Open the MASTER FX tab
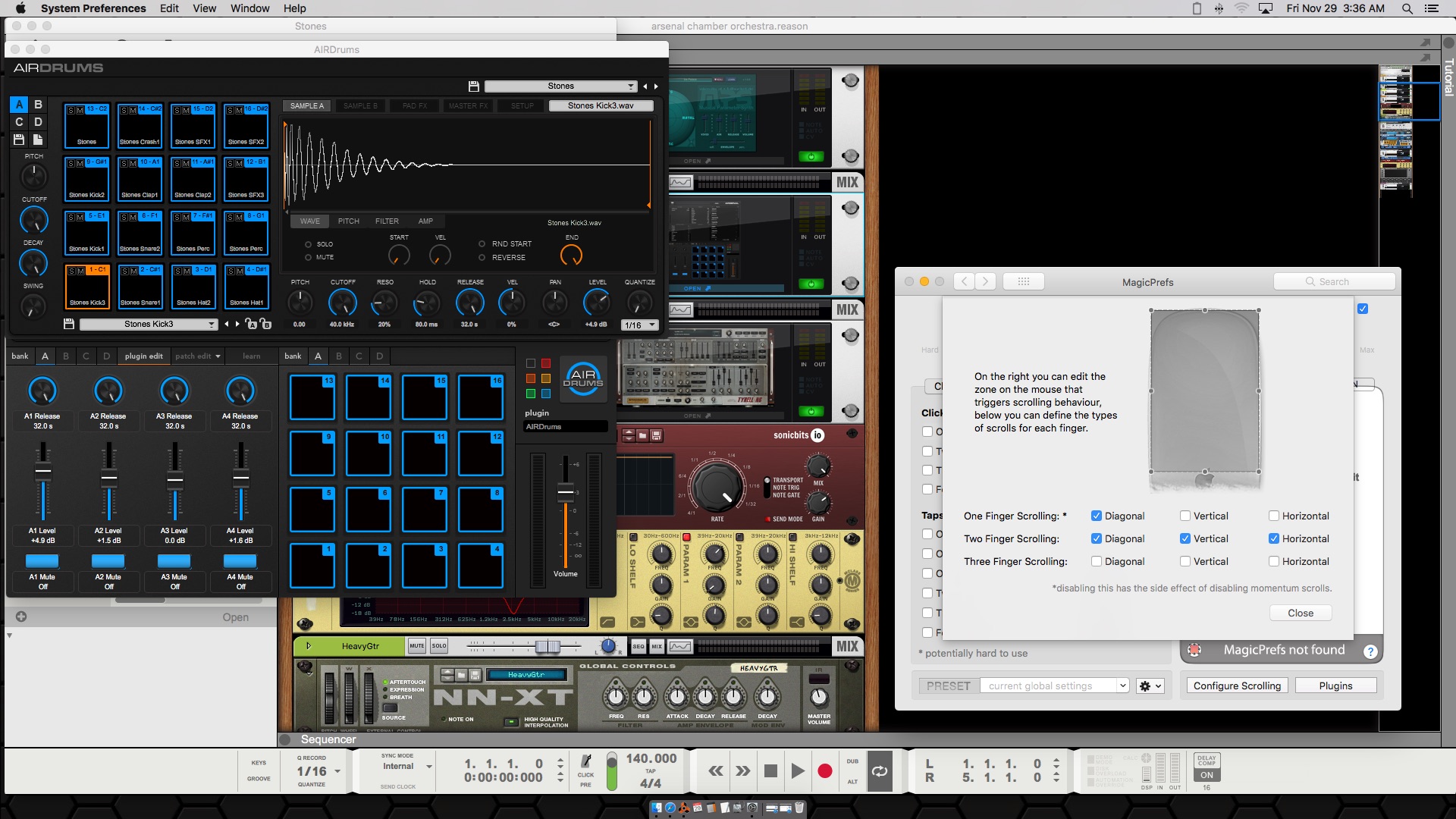Viewport: 1456px width, 819px height. click(469, 106)
